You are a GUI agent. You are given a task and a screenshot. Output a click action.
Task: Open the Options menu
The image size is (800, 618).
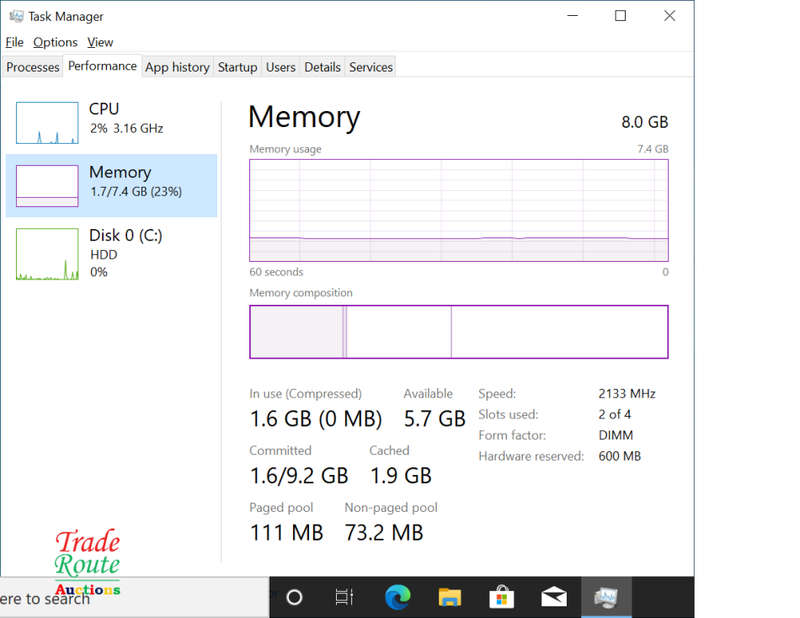[55, 42]
